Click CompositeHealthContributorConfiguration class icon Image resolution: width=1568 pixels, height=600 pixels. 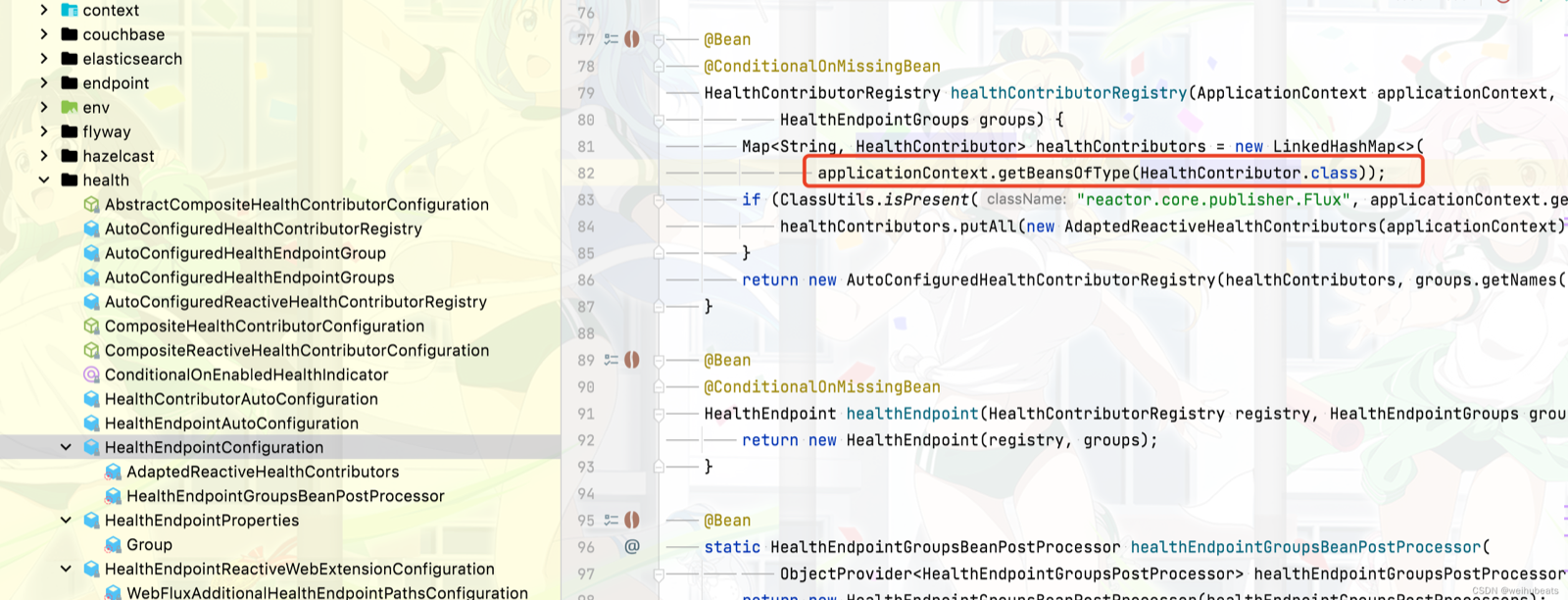(x=91, y=325)
